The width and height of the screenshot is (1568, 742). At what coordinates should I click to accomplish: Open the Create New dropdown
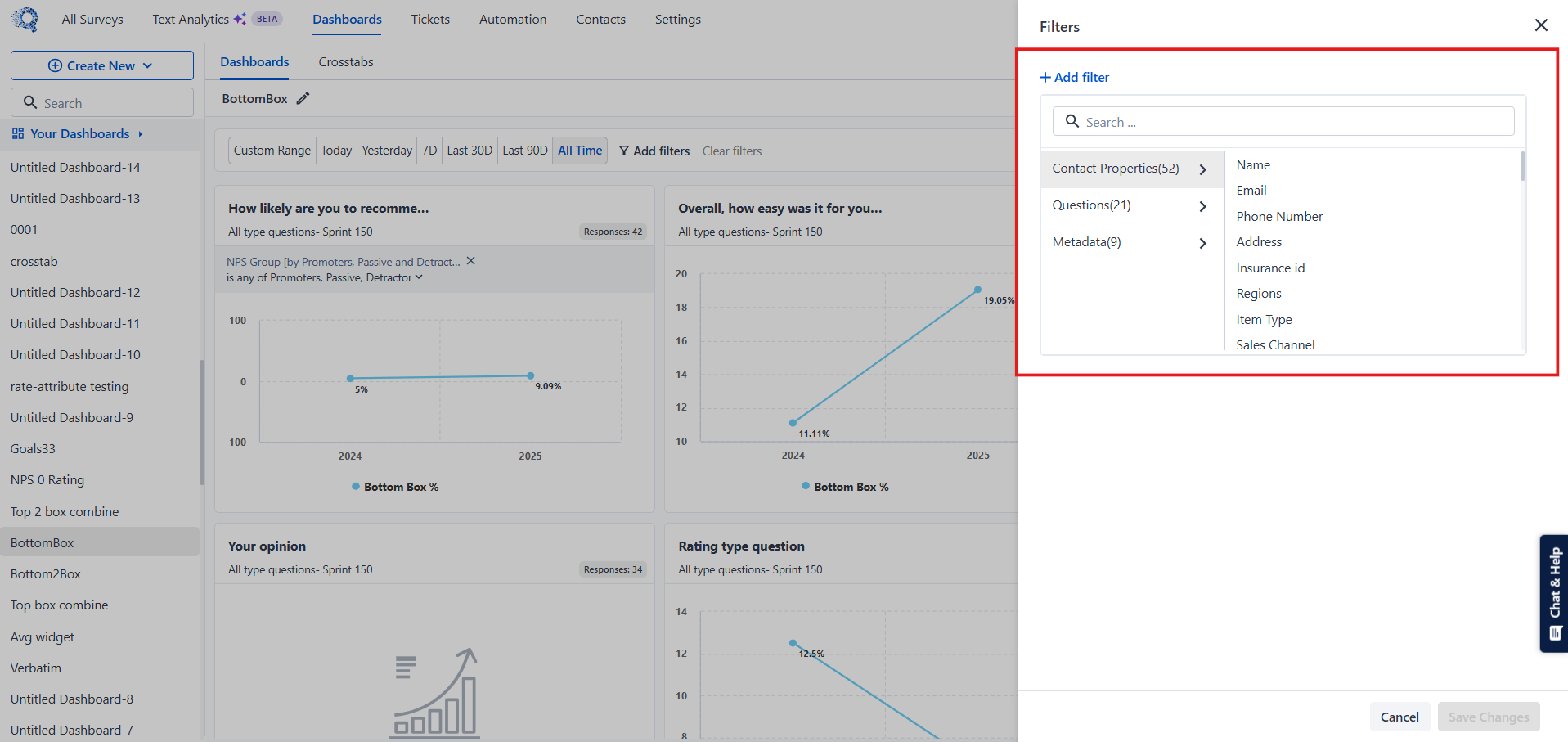[x=101, y=65]
